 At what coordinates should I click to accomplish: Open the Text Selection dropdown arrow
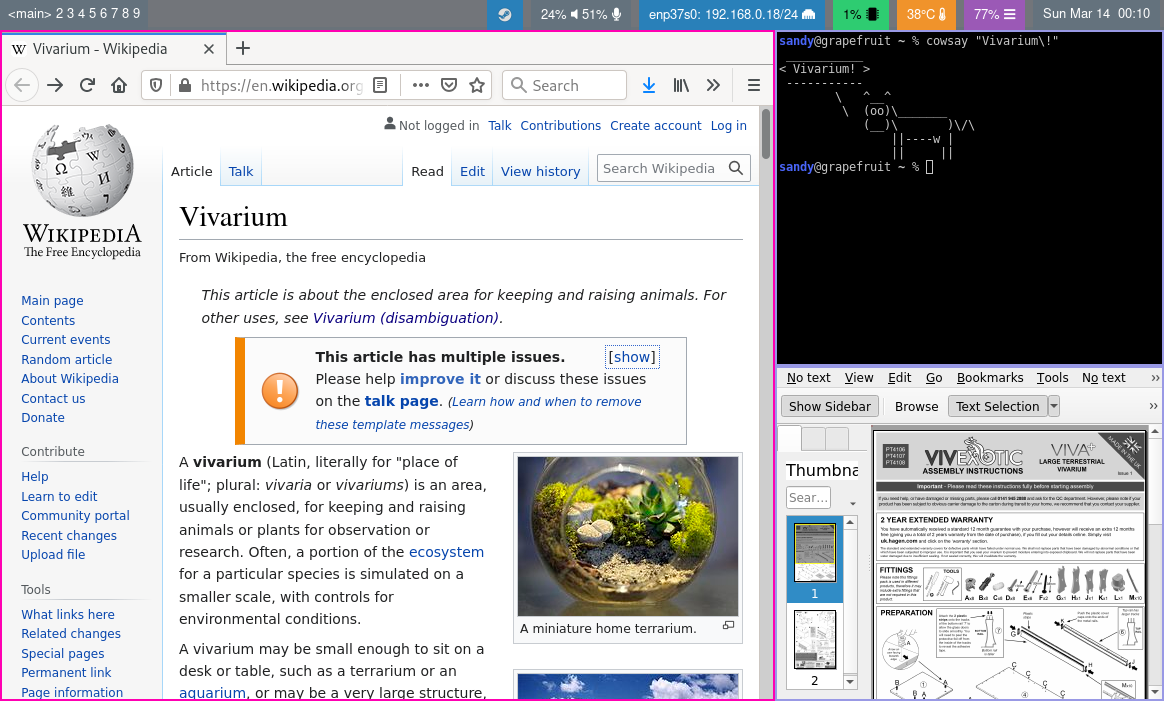tap(1053, 406)
